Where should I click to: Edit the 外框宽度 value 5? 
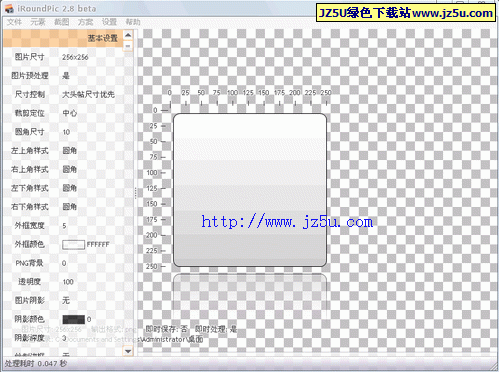pyautogui.click(x=64, y=226)
